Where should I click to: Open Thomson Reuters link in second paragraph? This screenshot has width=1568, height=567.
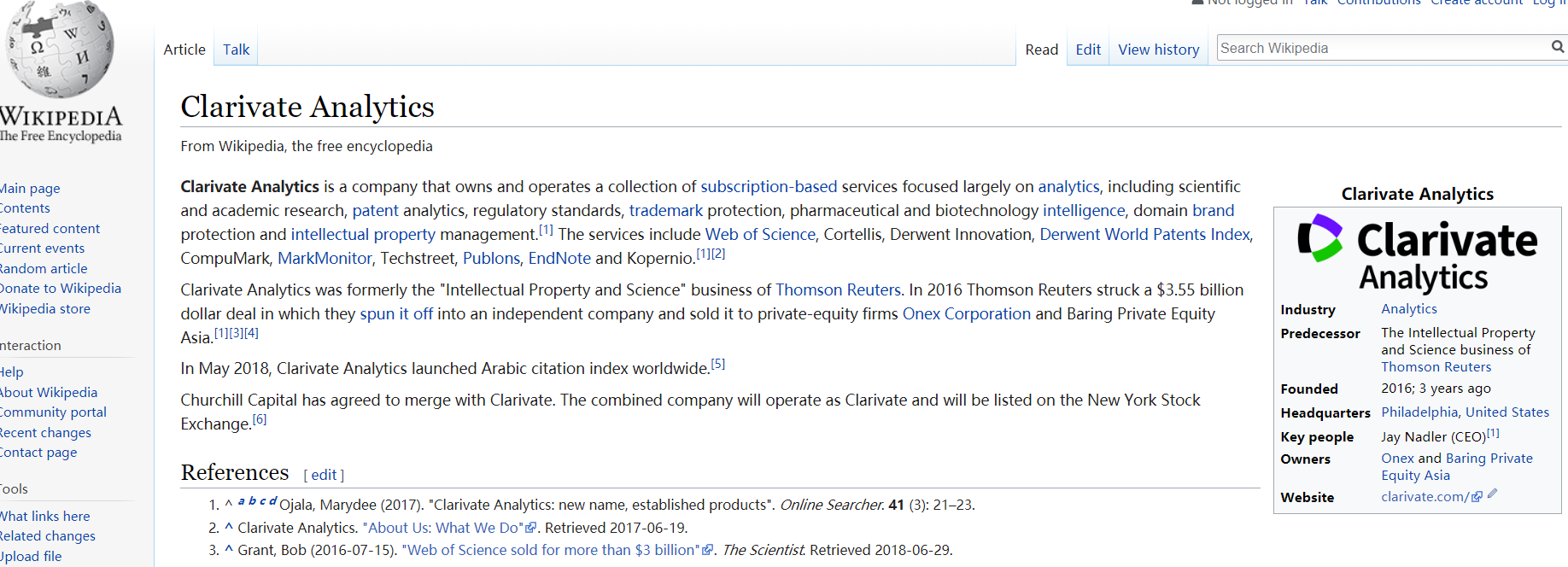tap(838, 290)
